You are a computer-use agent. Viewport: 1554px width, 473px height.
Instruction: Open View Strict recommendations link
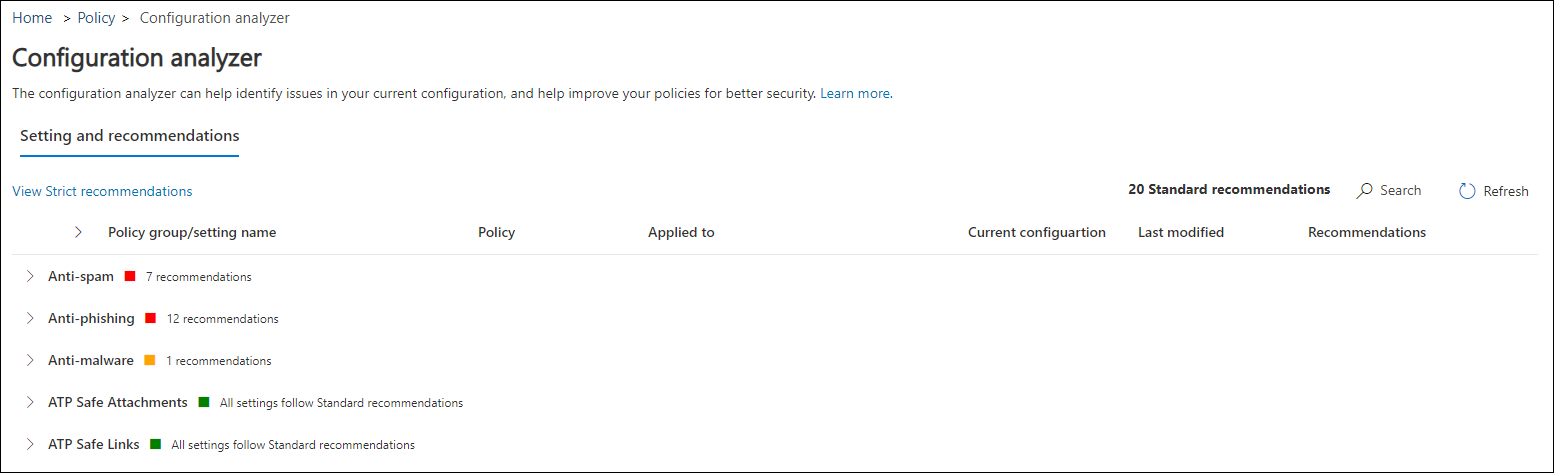click(102, 191)
